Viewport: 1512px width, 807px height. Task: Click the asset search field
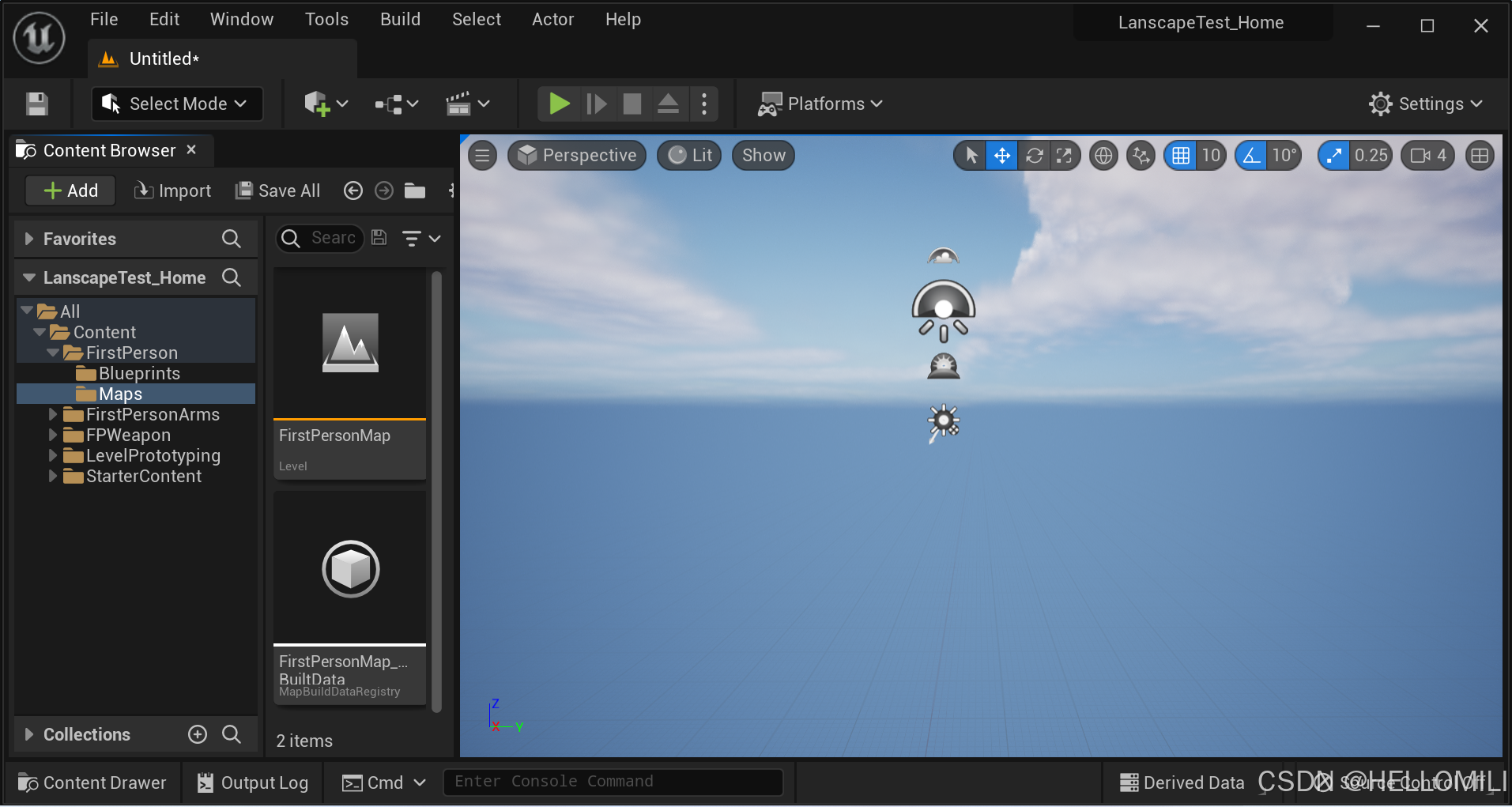click(x=320, y=238)
